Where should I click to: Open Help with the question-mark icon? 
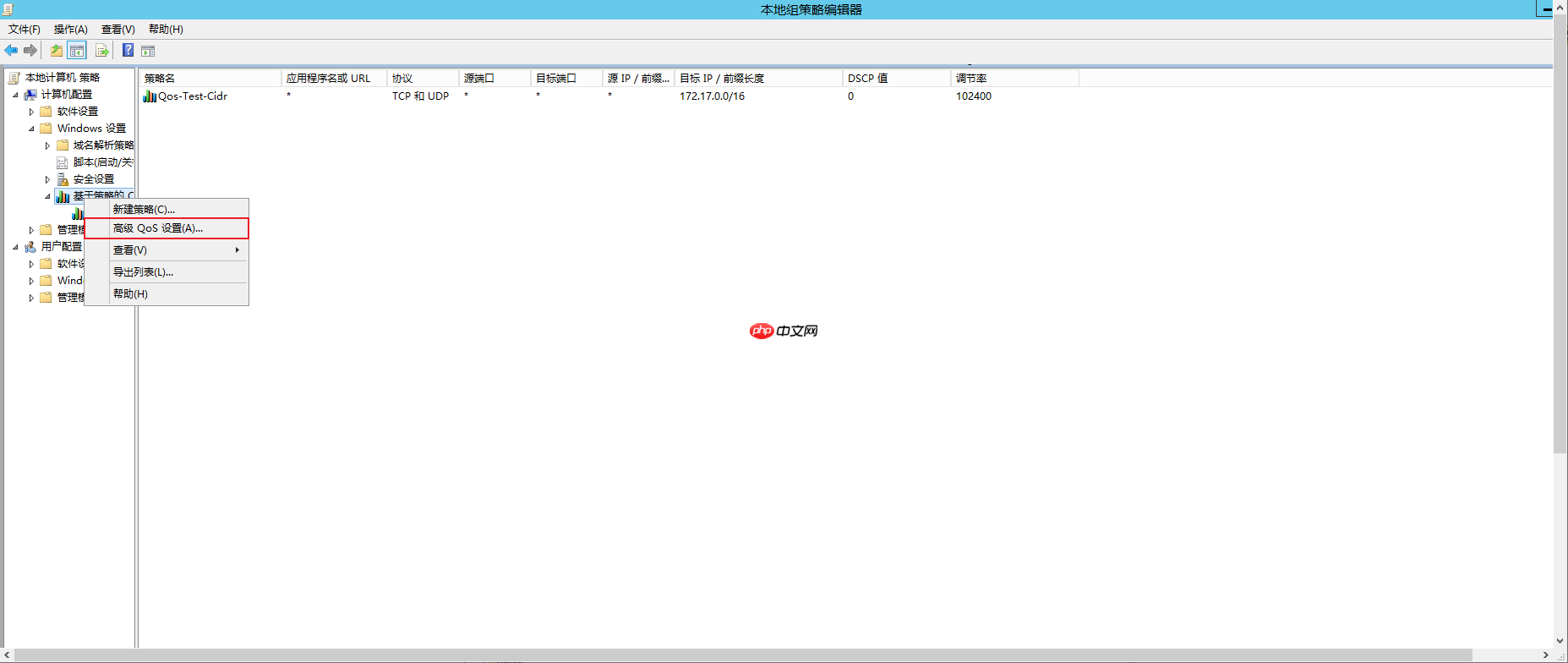point(128,51)
